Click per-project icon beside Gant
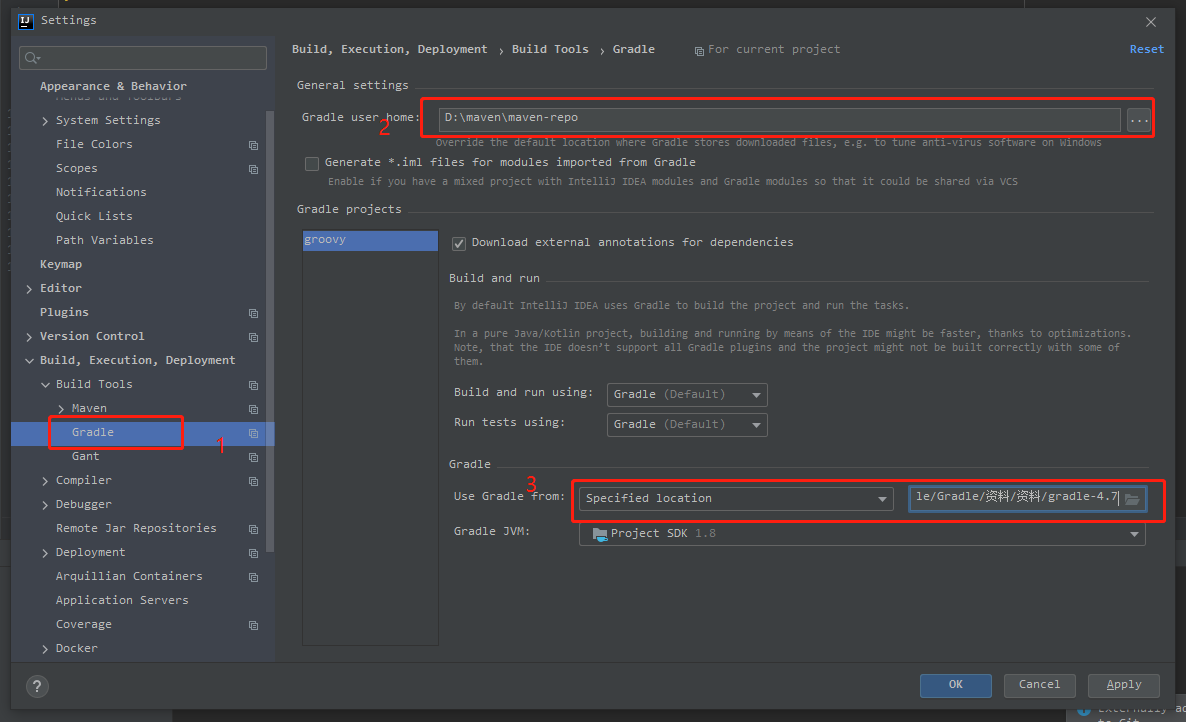Image resolution: width=1186 pixels, height=722 pixels. pos(253,457)
